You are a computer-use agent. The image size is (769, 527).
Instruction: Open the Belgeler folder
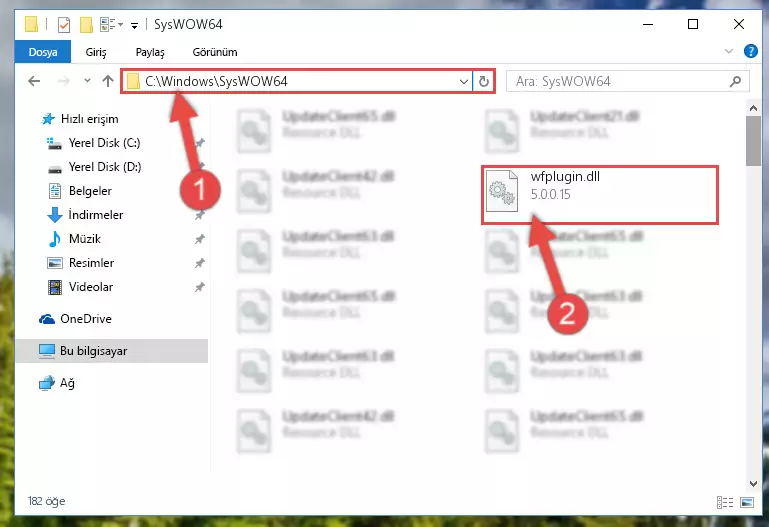click(x=90, y=191)
